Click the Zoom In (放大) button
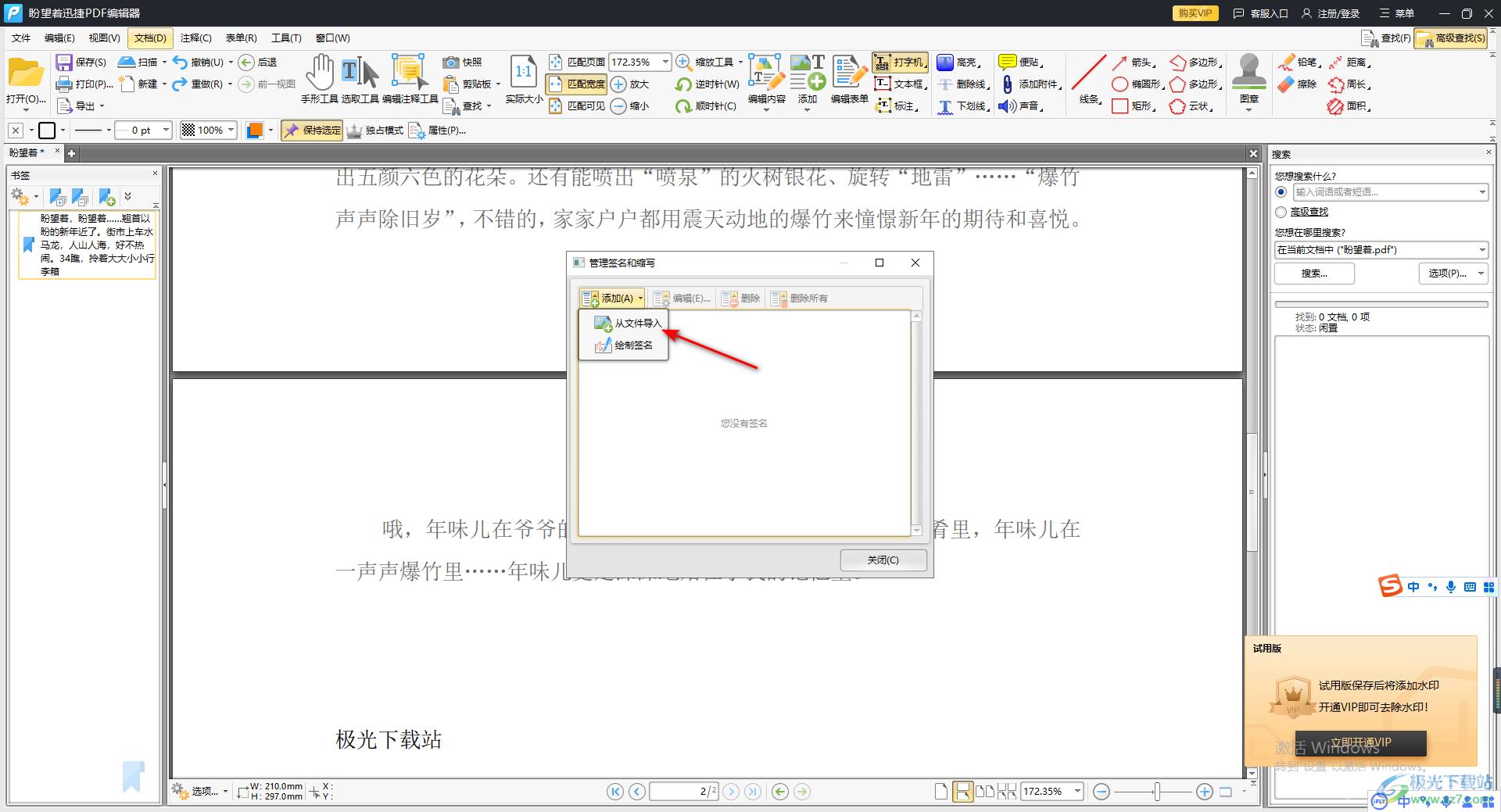Viewport: 1501px width, 812px height. (x=630, y=84)
